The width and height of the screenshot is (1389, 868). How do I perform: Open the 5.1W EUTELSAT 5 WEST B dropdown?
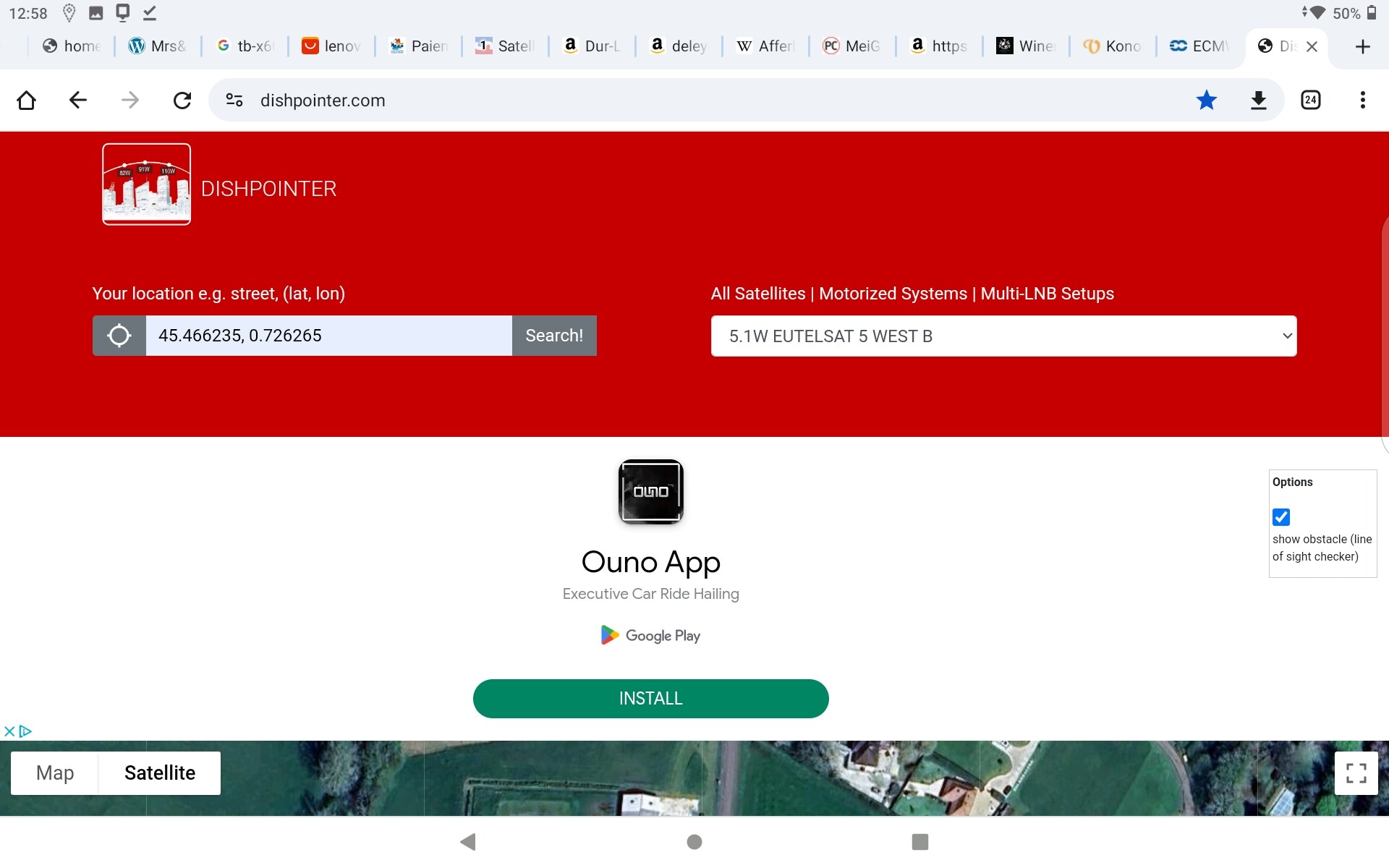(x=1003, y=336)
